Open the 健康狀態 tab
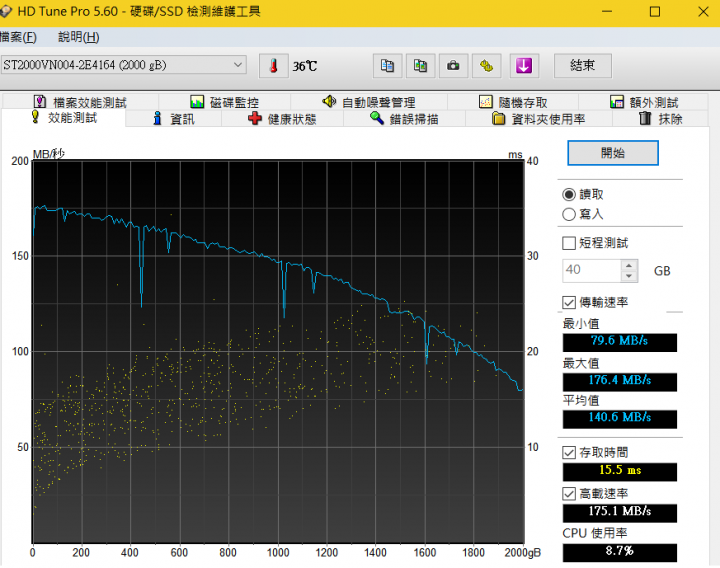Image resolution: width=720 pixels, height=568 pixels. pos(282,119)
